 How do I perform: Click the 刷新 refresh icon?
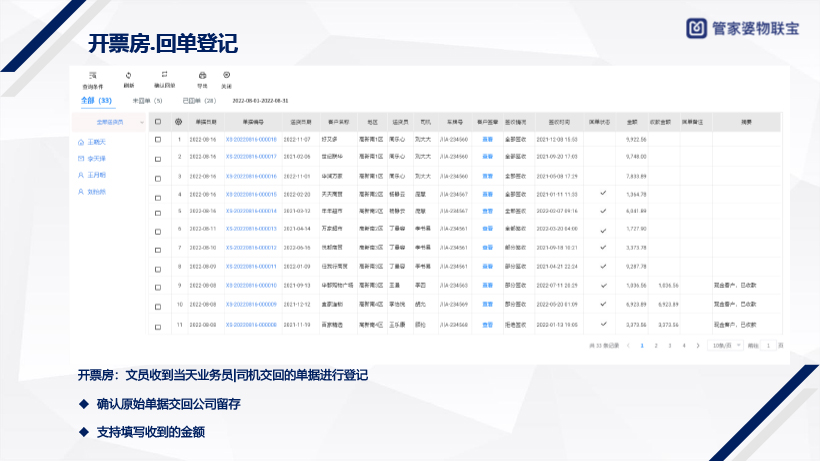(128, 76)
